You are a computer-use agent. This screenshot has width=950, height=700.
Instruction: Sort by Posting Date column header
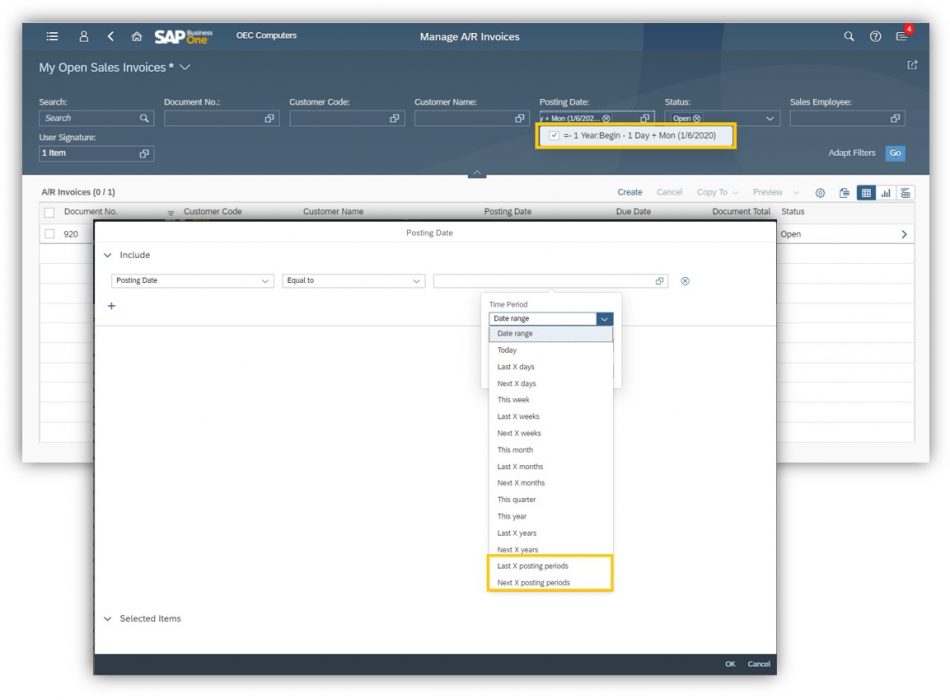click(x=507, y=212)
